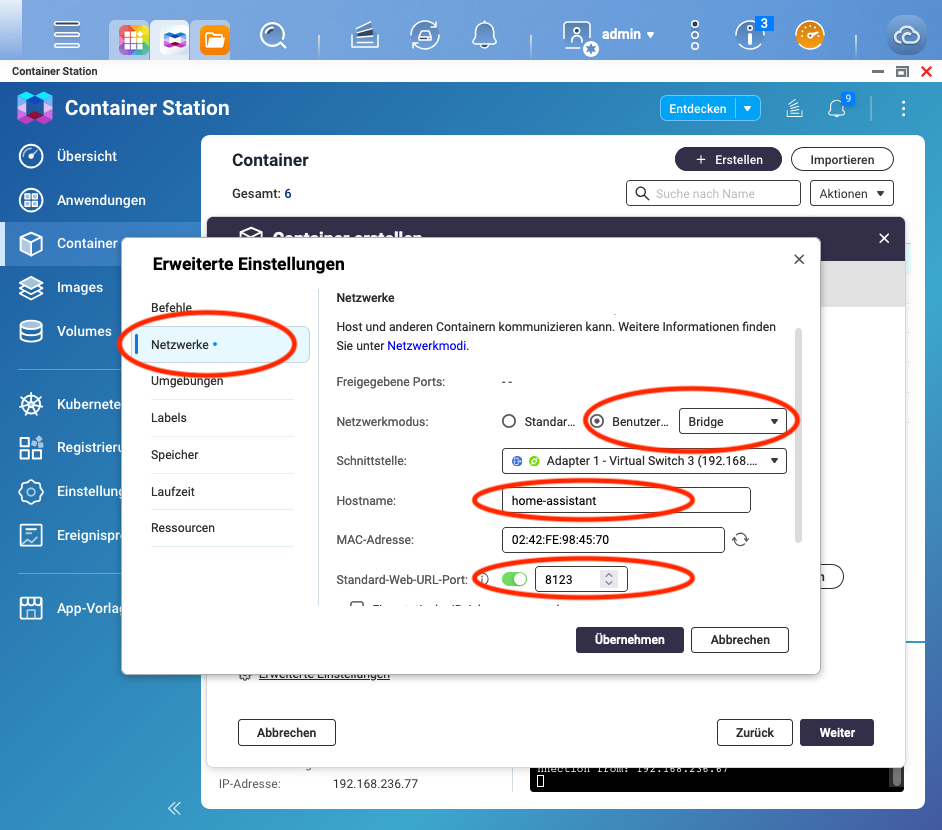Viewport: 942px width, 830px height.
Task: Switch to the Labels settings tab
Action: click(170, 417)
